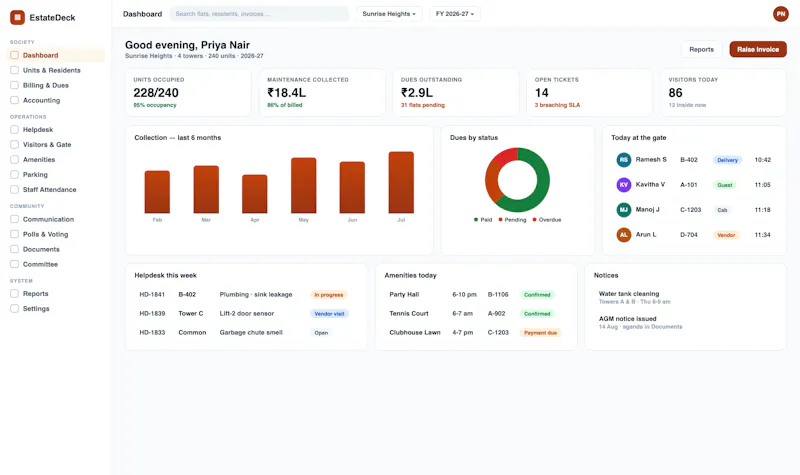Click the Delivery tag for Ramesh S
The height and width of the screenshot is (475, 800).
727,160
